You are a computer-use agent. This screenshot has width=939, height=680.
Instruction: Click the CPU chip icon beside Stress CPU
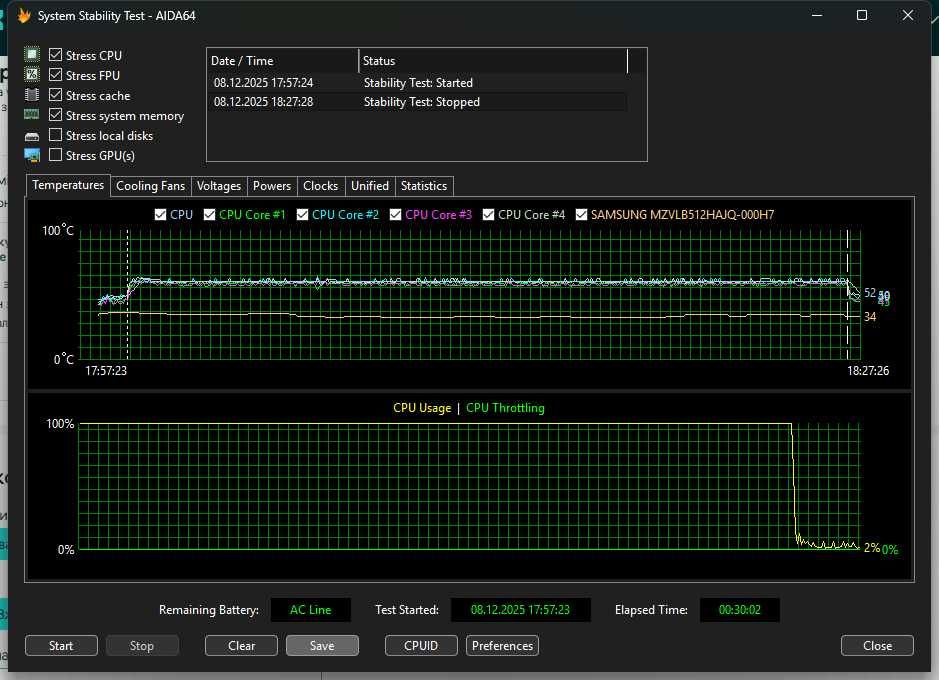pos(32,55)
